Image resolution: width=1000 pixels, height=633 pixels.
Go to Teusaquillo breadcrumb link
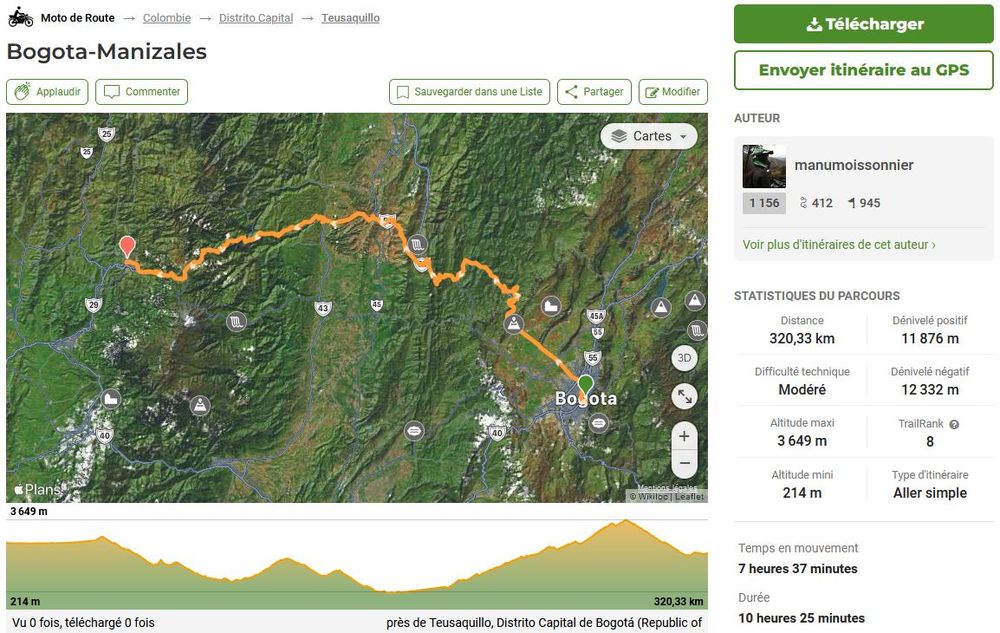(x=350, y=18)
